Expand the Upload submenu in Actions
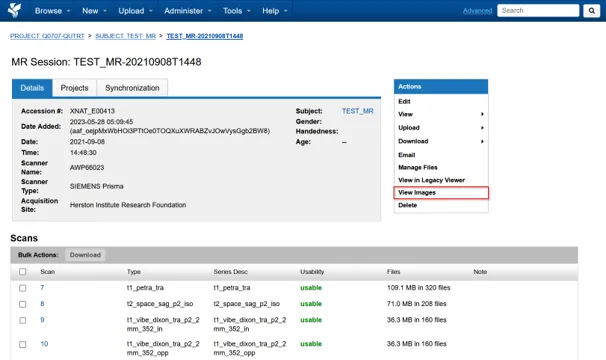This screenshot has width=606, height=360. pos(441,128)
